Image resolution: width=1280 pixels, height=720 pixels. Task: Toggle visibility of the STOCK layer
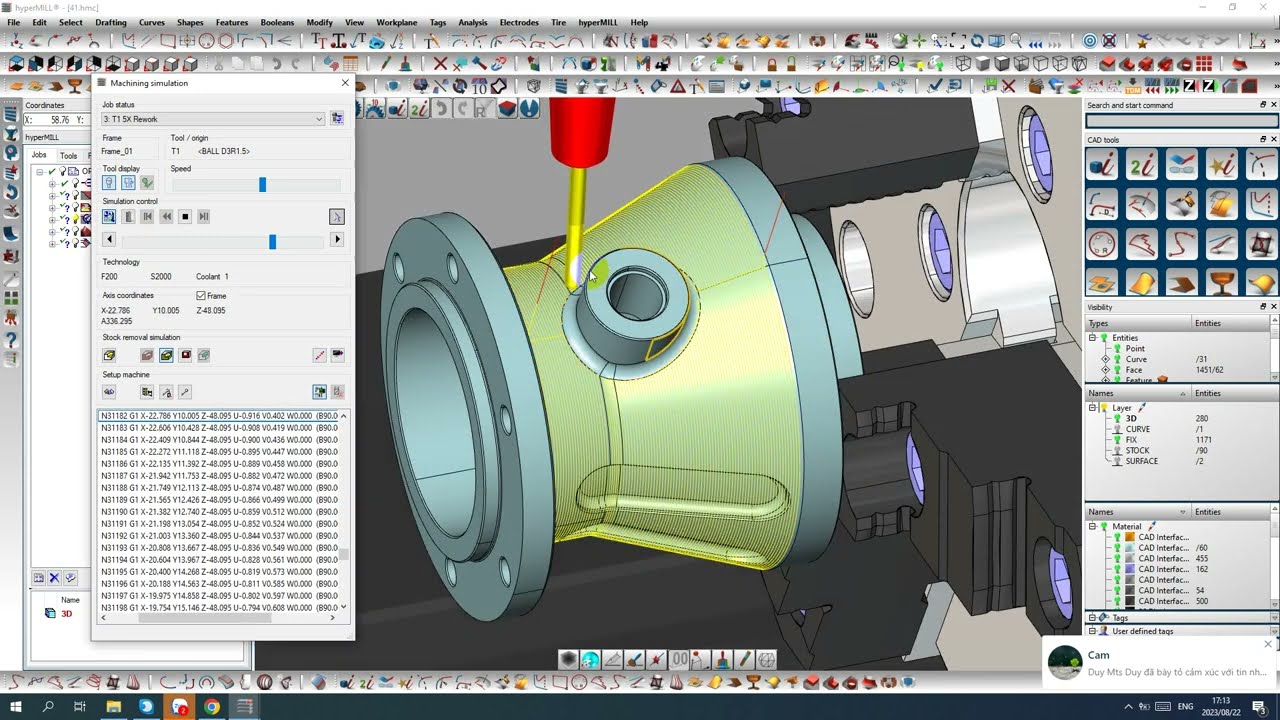tap(1117, 450)
